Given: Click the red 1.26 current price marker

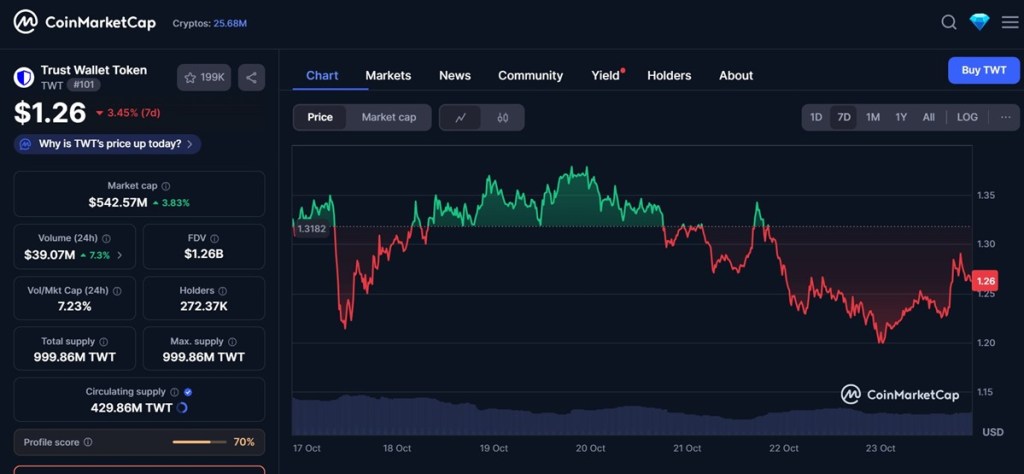Looking at the screenshot, I should [x=985, y=281].
